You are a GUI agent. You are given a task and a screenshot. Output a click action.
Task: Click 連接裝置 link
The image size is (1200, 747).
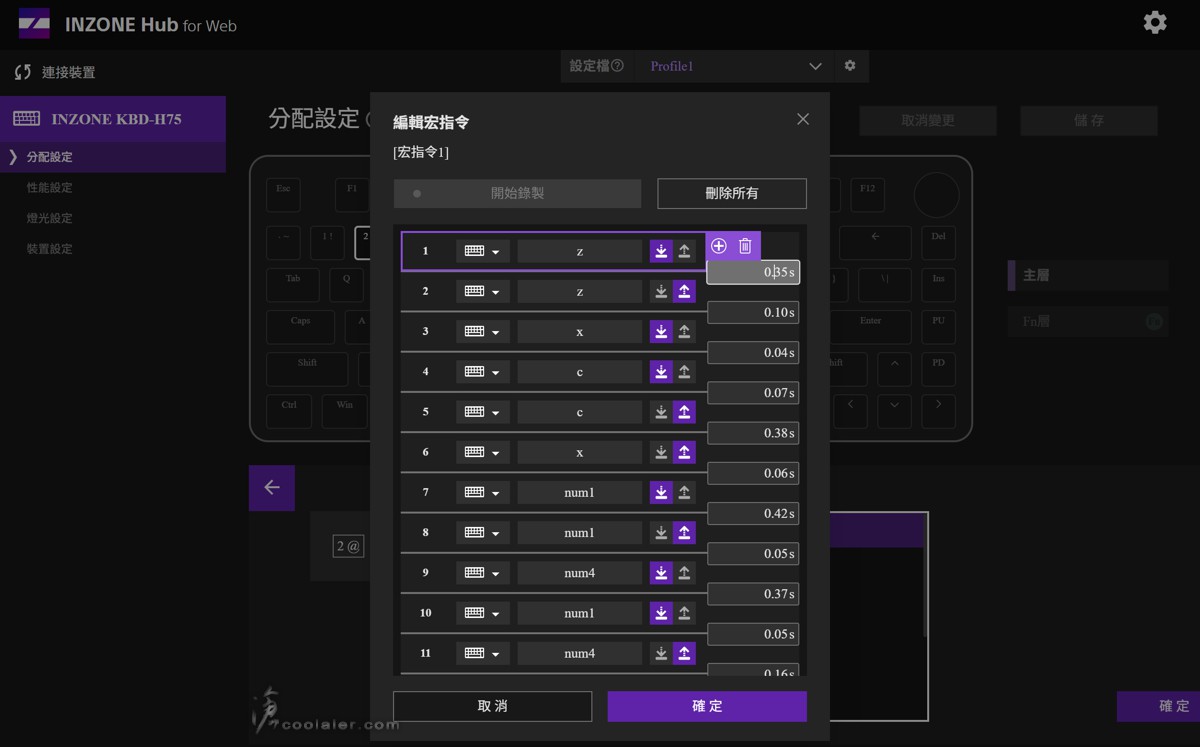(69, 72)
